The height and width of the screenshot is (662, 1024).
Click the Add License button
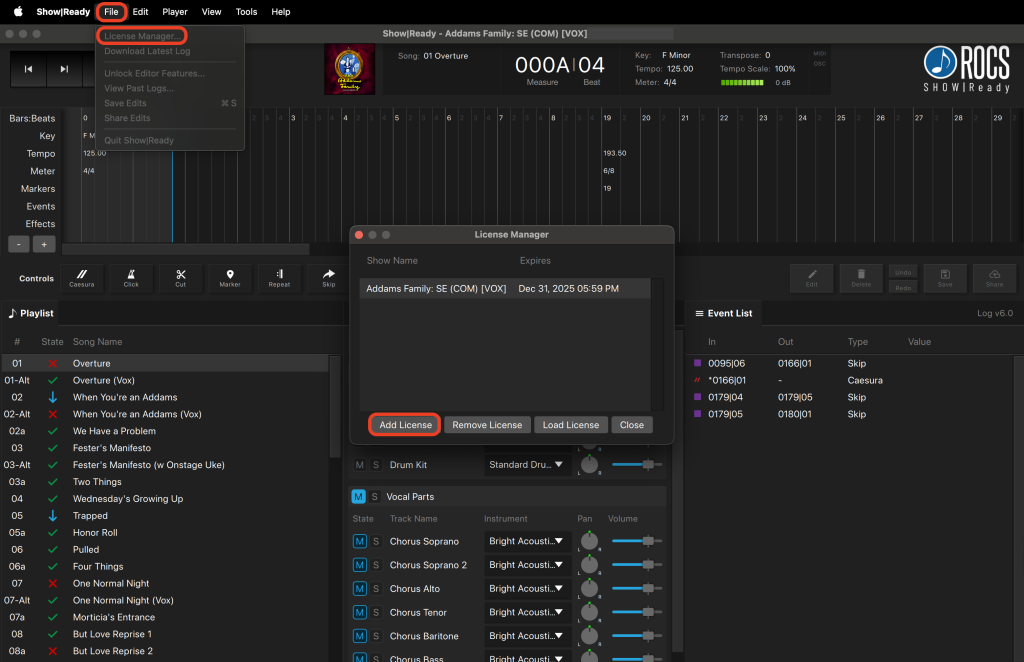point(405,425)
